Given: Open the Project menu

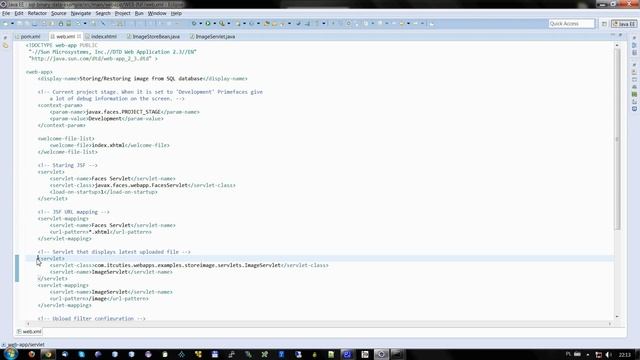Looking at the screenshot, I should [x=122, y=13].
